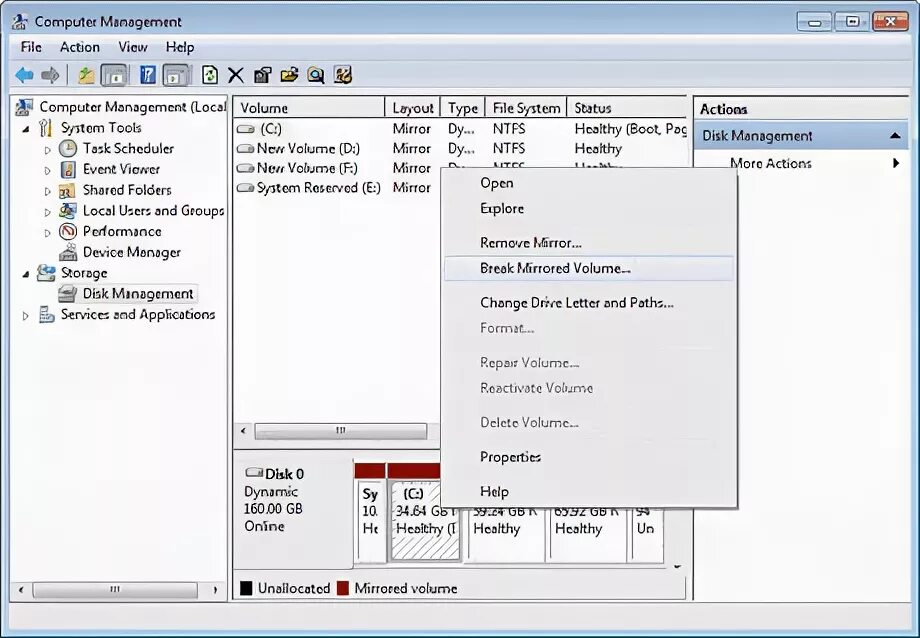Click the Computer Management (Local) root icon
The height and width of the screenshot is (638, 920).
point(23,107)
